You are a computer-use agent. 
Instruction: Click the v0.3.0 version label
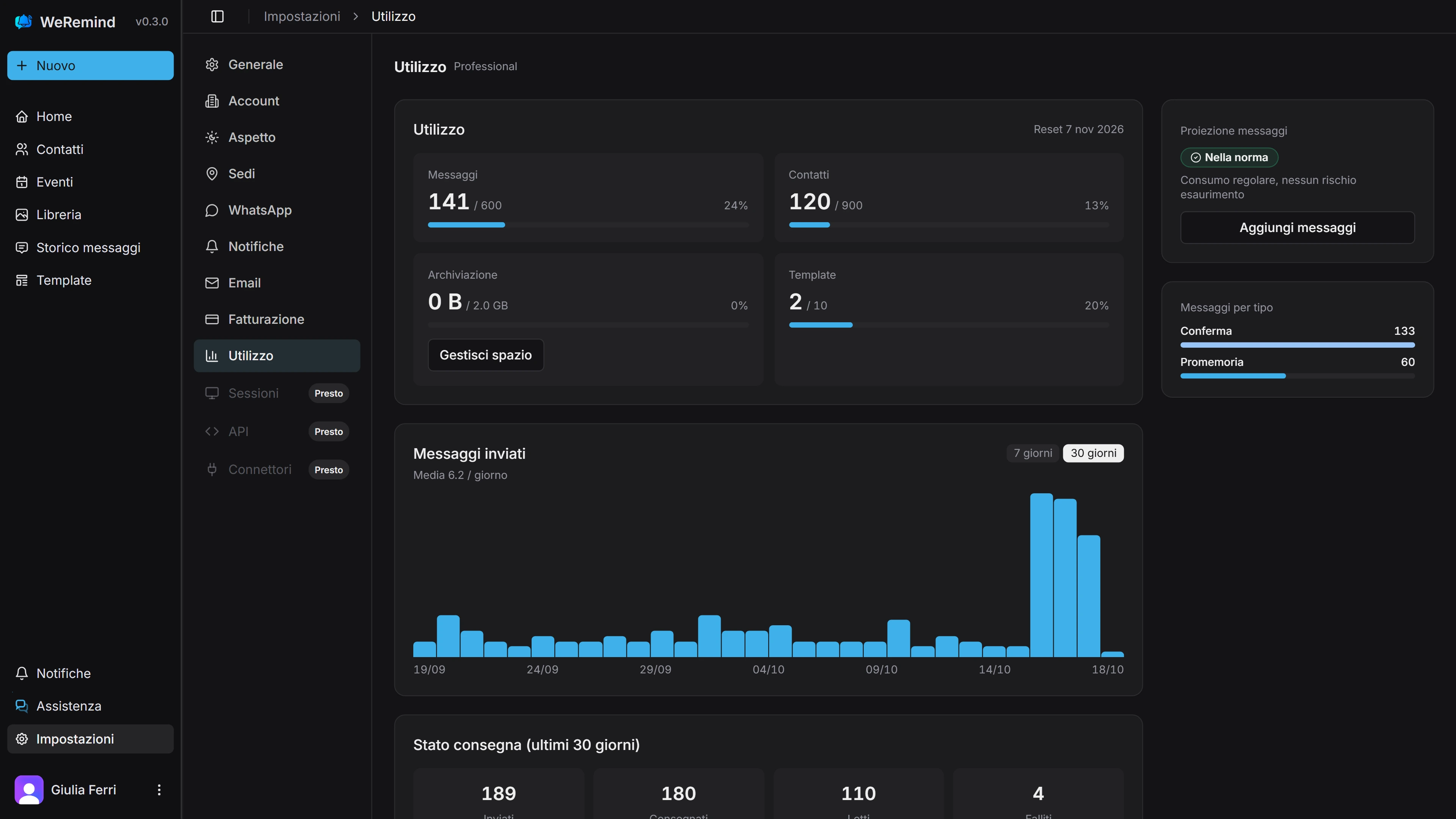pos(152,22)
